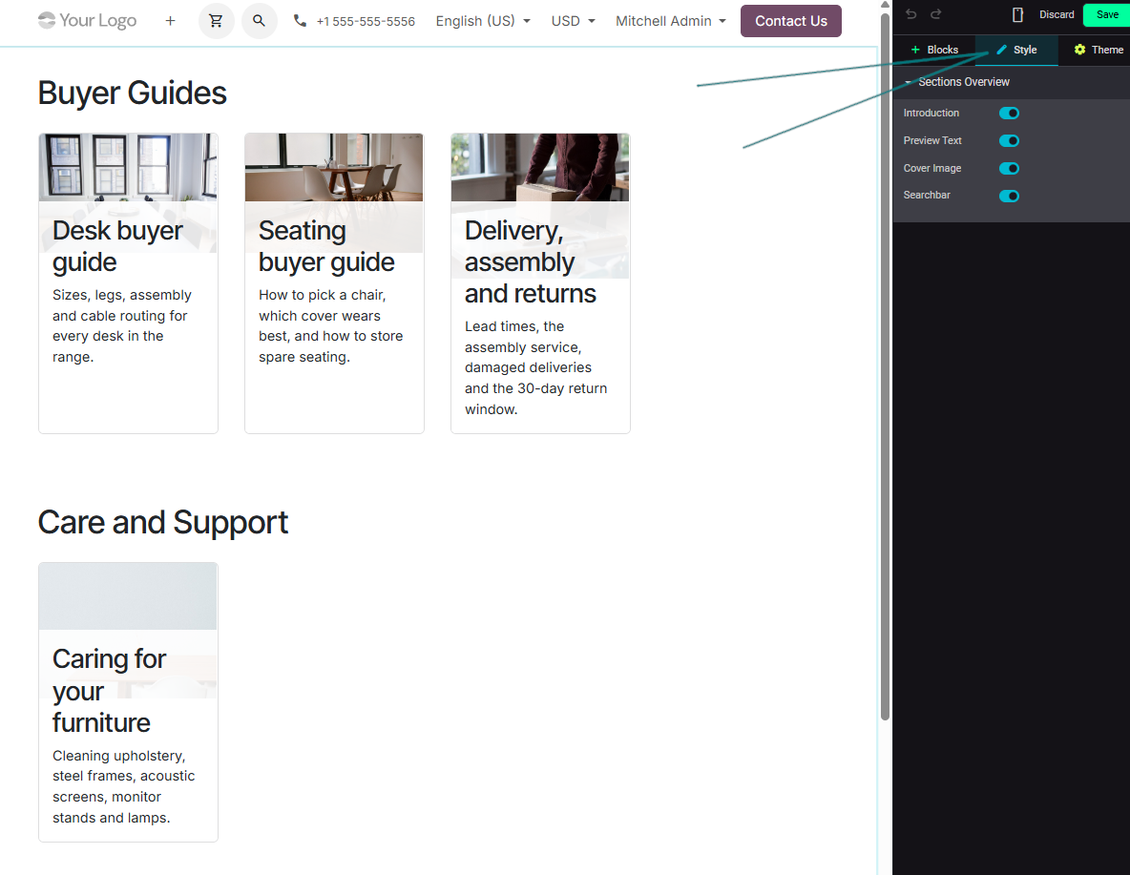Click the search magnifier icon
The width and height of the screenshot is (1130, 875).
(259, 21)
